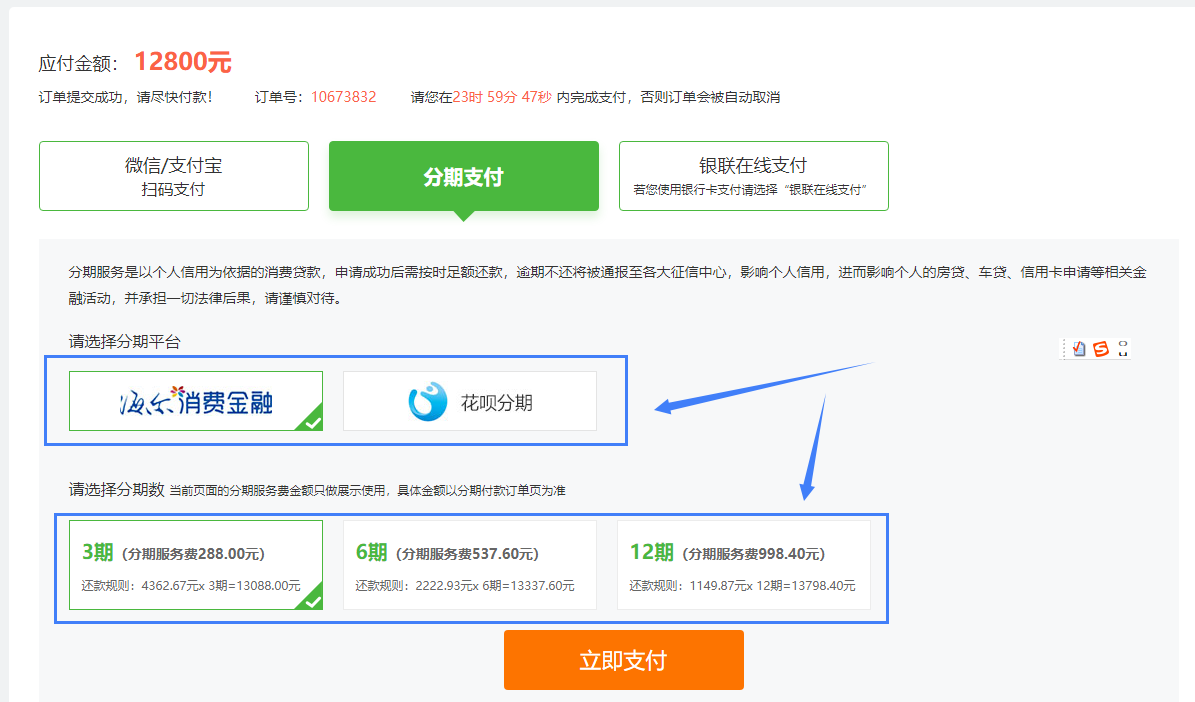The image size is (1195, 702).
Task: Click the Sogou input method S icon
Action: click(x=1101, y=349)
